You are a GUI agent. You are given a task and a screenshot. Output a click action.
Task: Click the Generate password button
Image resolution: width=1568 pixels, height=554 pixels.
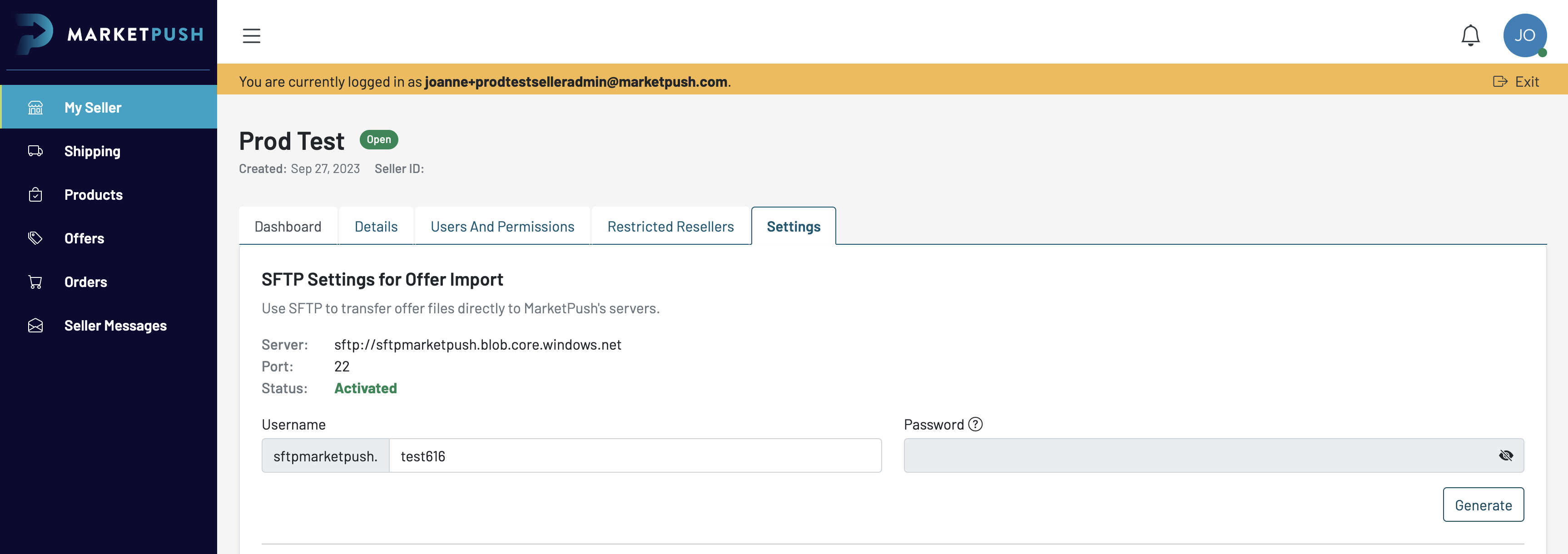(x=1483, y=505)
